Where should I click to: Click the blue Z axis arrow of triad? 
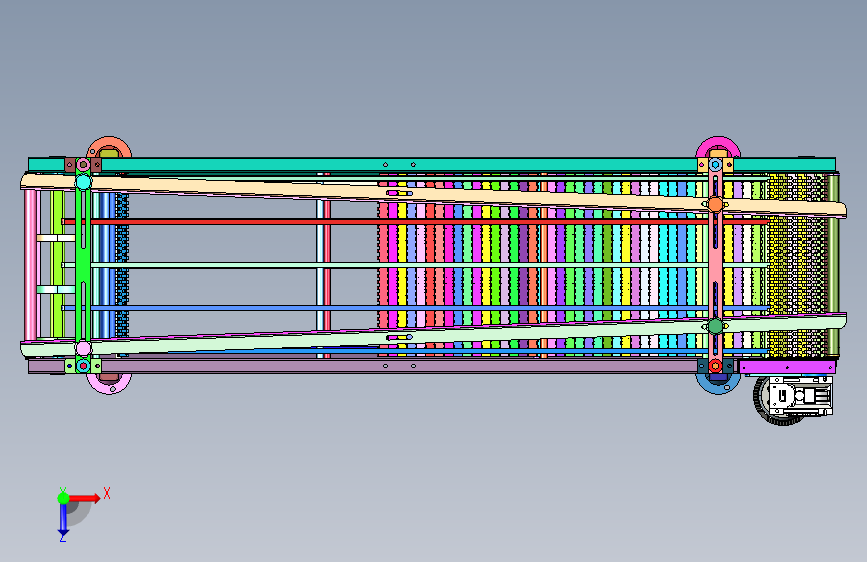tap(63, 519)
